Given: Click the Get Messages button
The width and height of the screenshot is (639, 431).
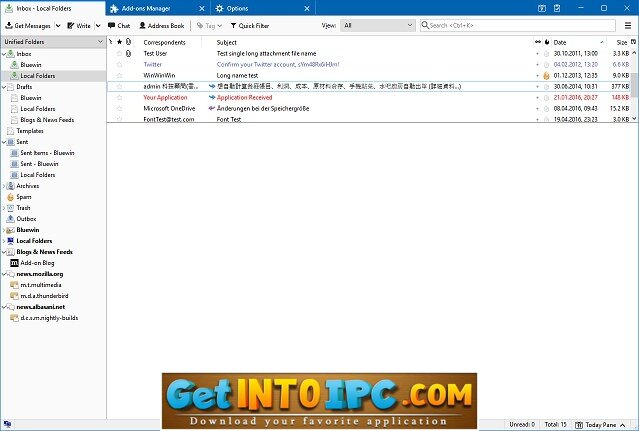Looking at the screenshot, I should (x=28, y=26).
